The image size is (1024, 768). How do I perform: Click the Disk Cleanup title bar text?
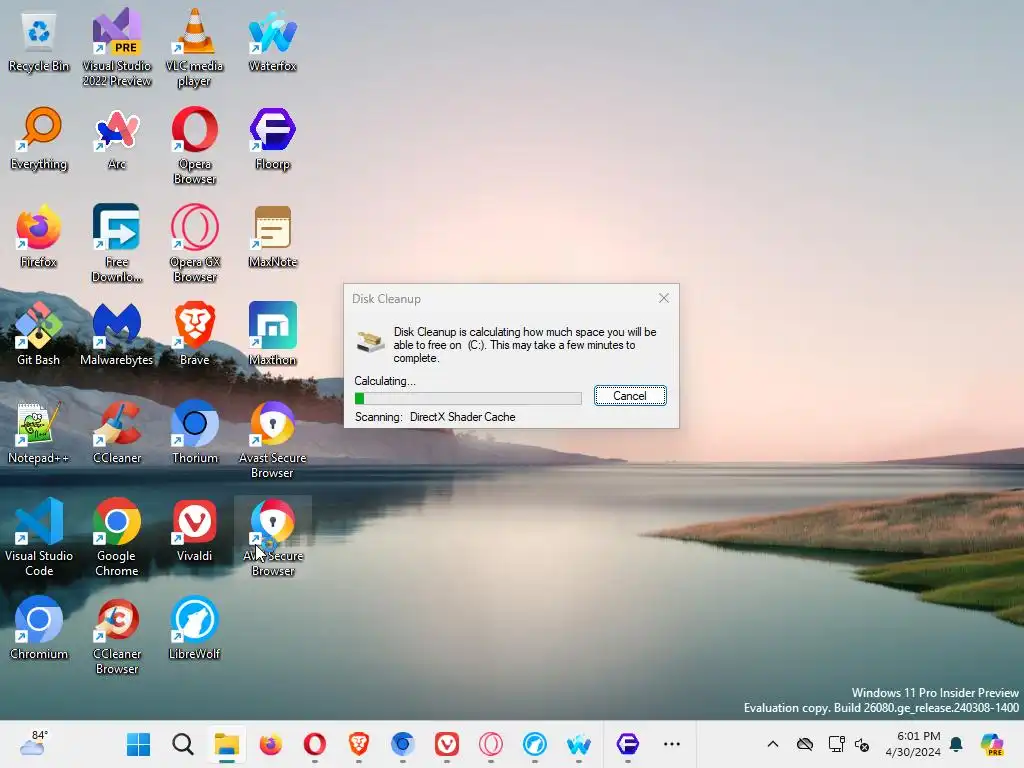click(x=386, y=298)
